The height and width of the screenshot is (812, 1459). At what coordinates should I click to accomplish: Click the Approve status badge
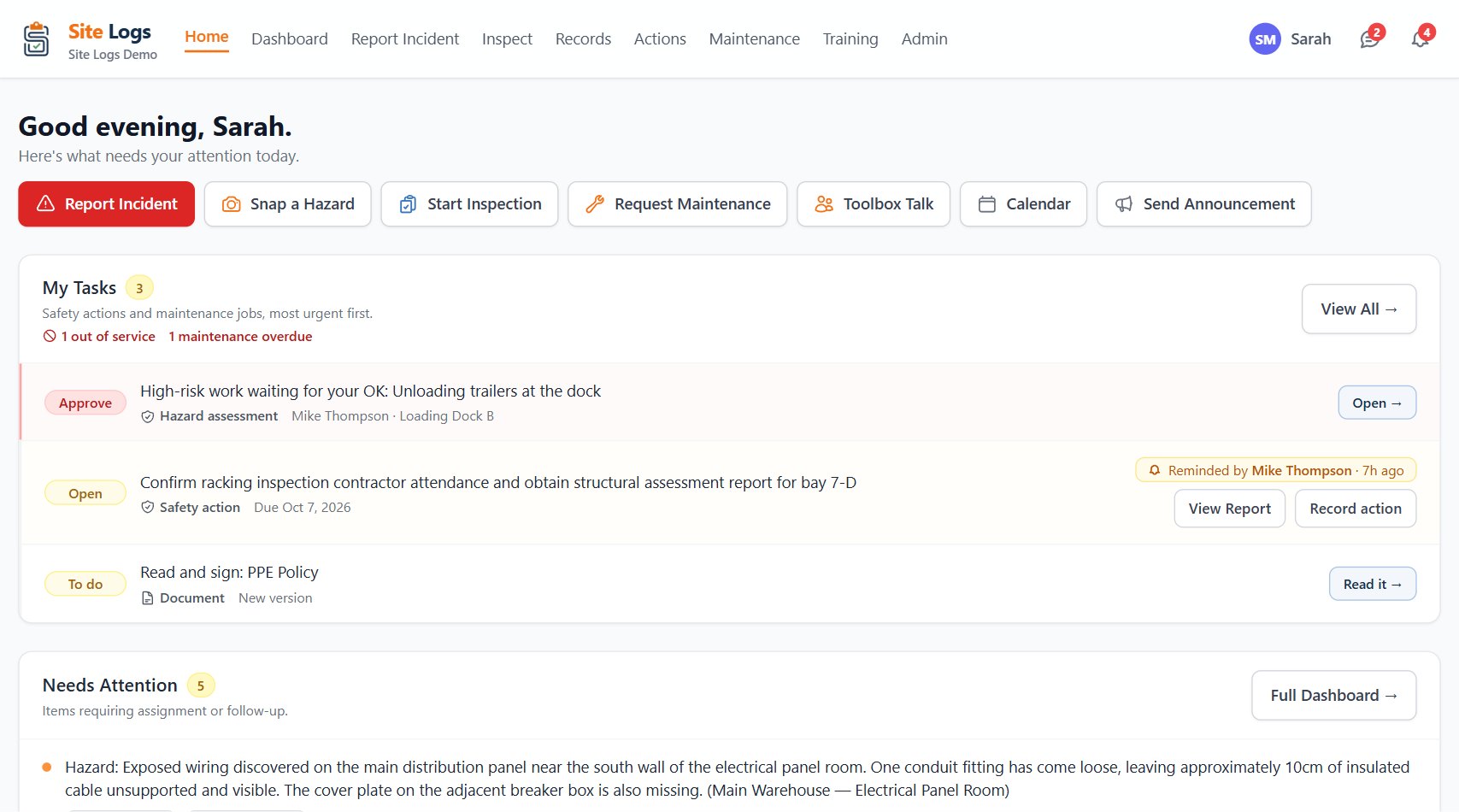pyautogui.click(x=85, y=403)
